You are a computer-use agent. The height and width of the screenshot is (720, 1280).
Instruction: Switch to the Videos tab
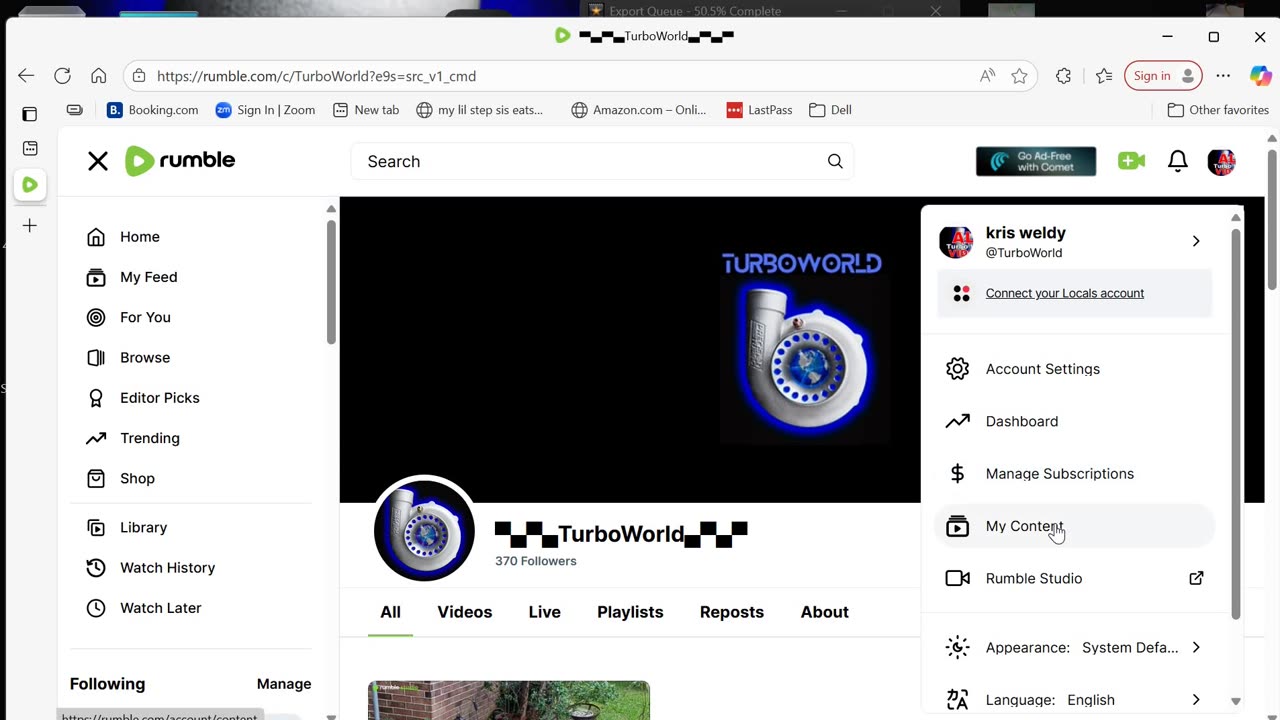click(465, 612)
